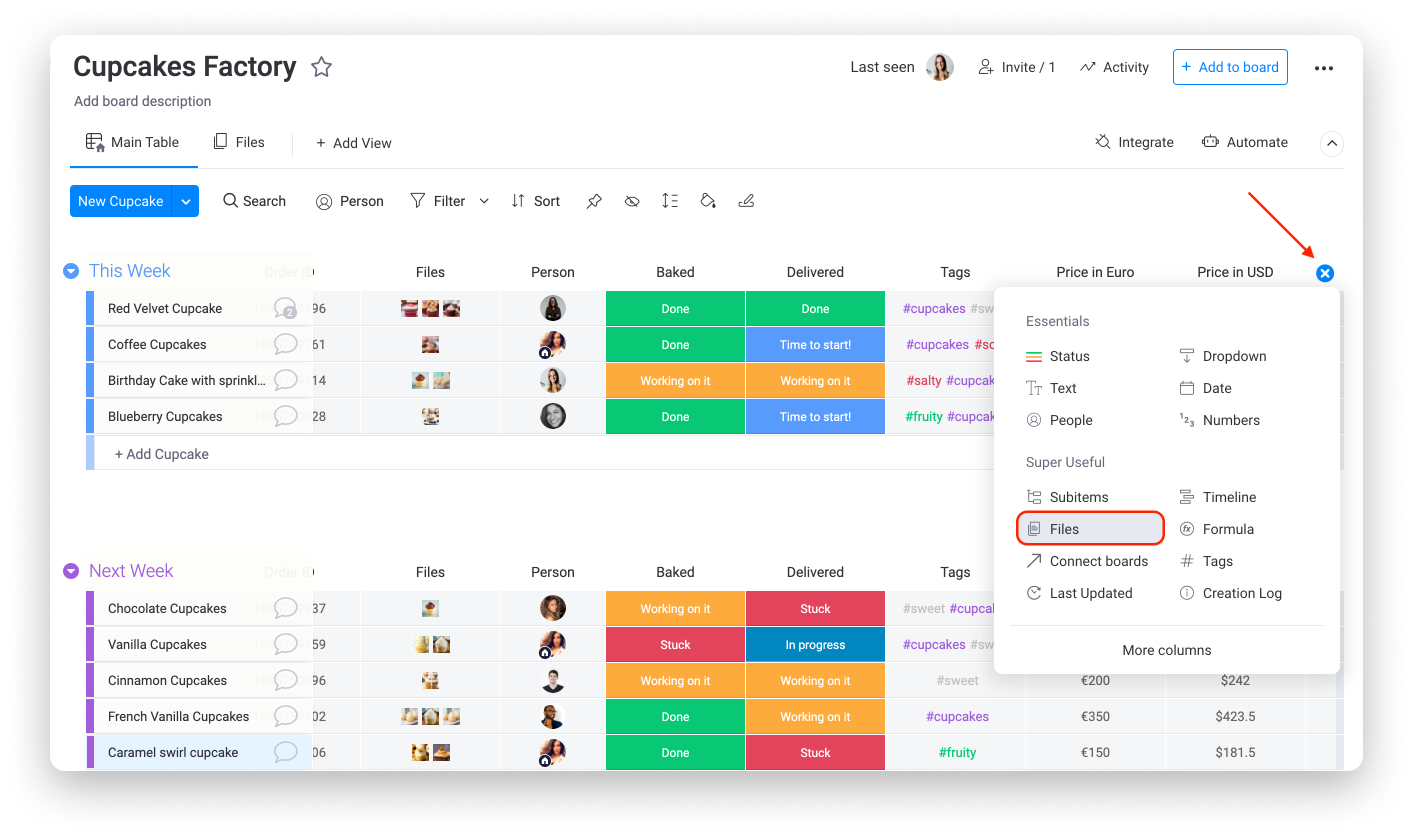The height and width of the screenshot is (836, 1413).
Task: Add a Text column
Action: tap(1052, 388)
